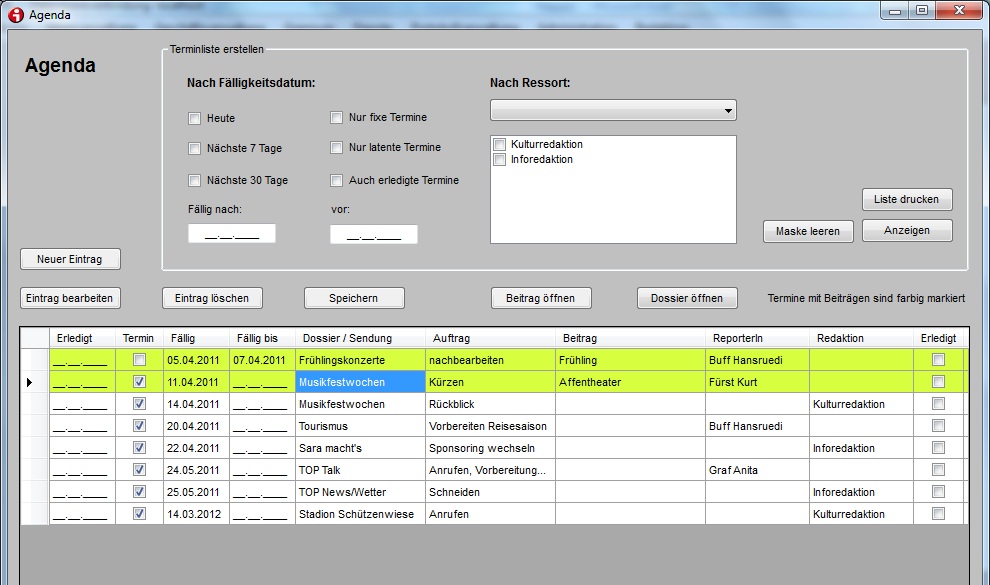This screenshot has height=585, width=990.
Task: Click Eintrag löschen button
Action: point(212,298)
